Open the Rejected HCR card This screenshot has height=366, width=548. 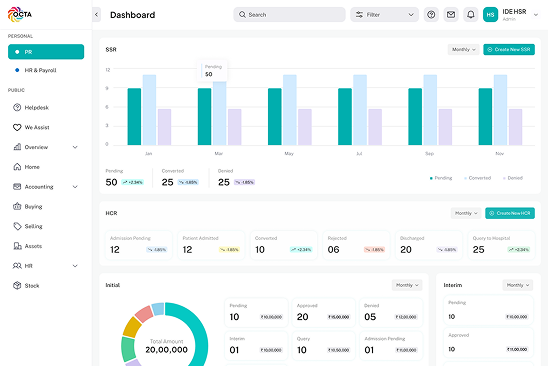click(x=356, y=245)
